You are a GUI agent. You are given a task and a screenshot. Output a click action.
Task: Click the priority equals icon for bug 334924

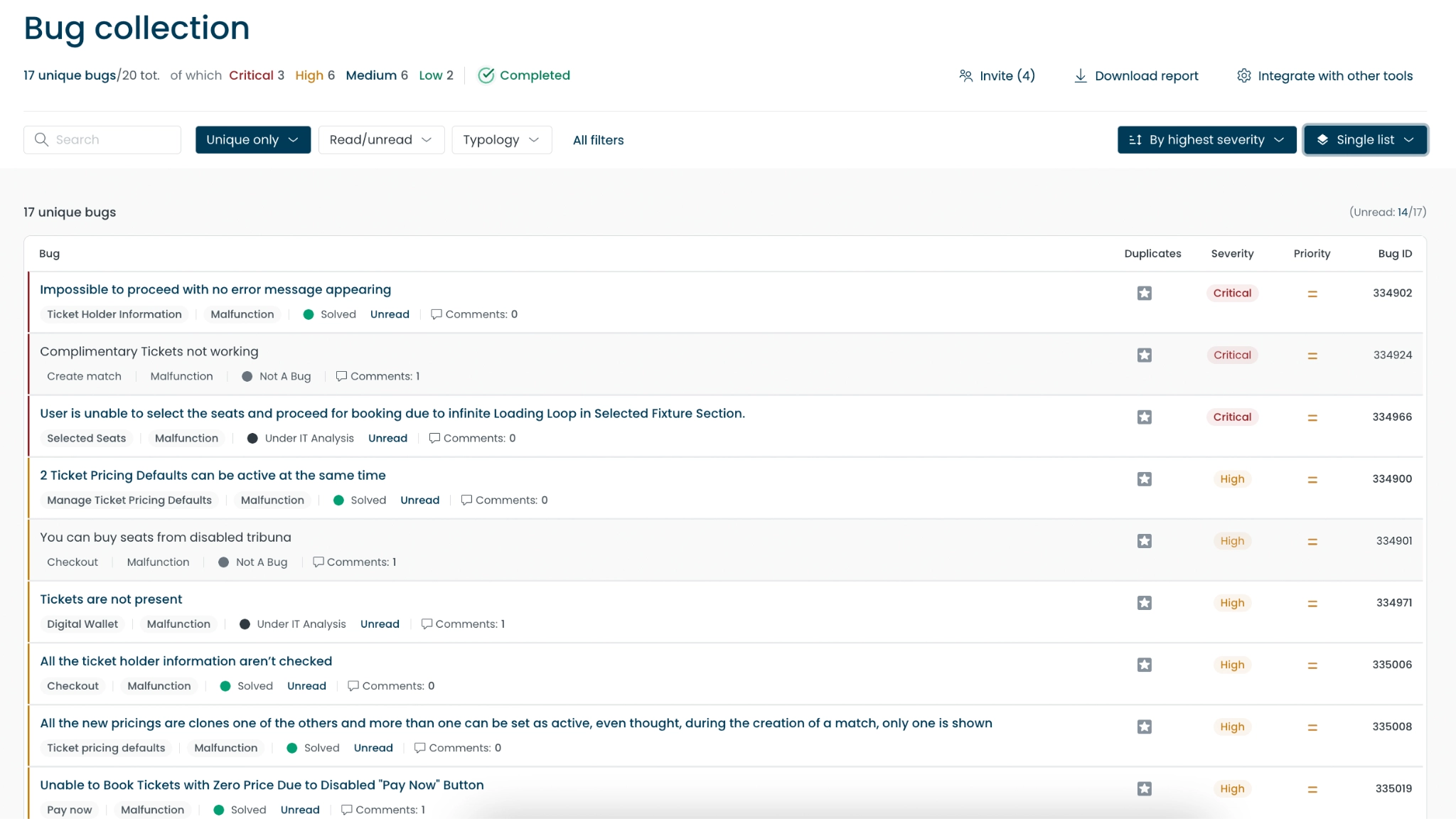(x=1312, y=355)
